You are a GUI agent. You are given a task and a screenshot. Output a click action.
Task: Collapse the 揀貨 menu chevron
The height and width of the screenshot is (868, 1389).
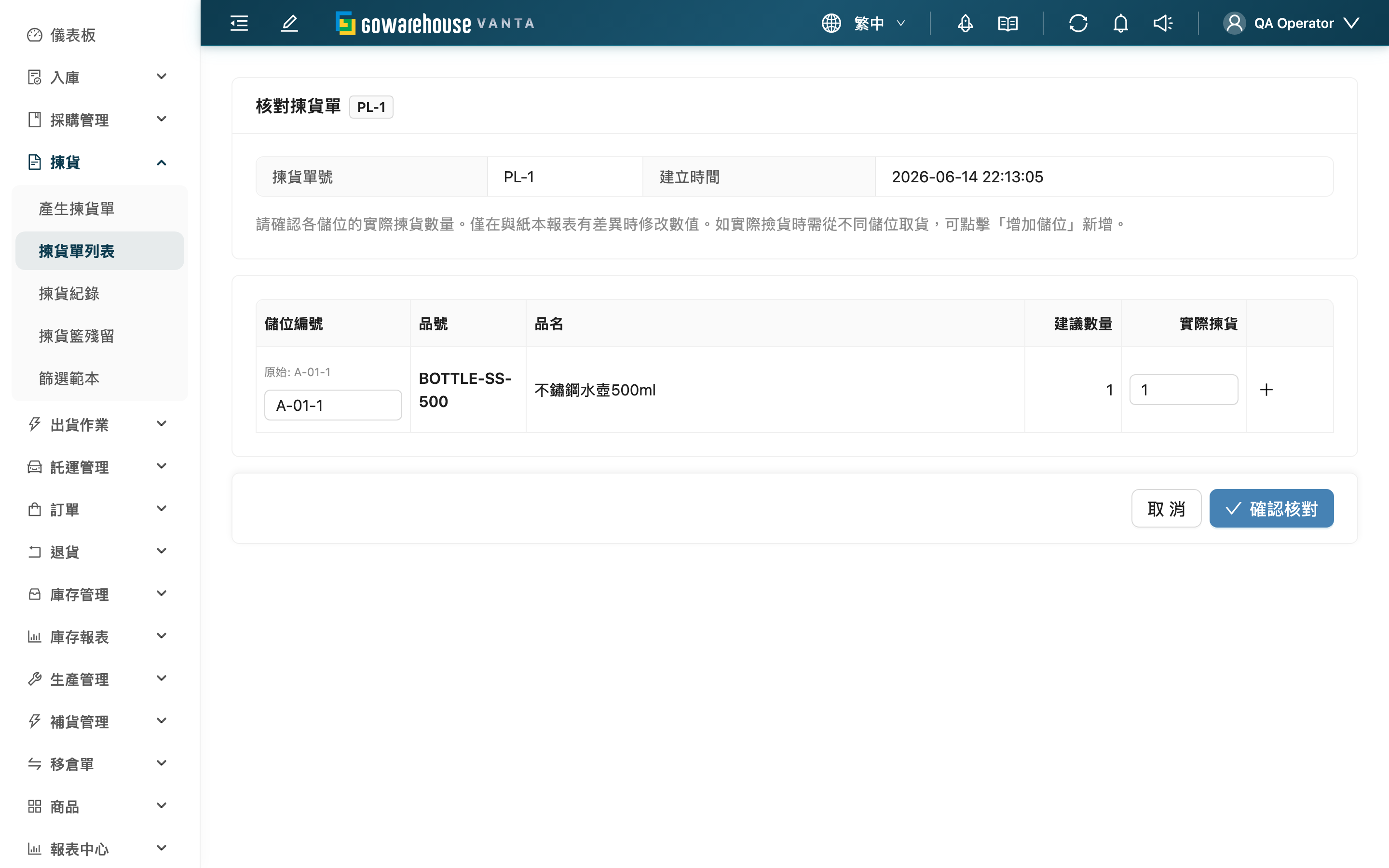pos(161,163)
